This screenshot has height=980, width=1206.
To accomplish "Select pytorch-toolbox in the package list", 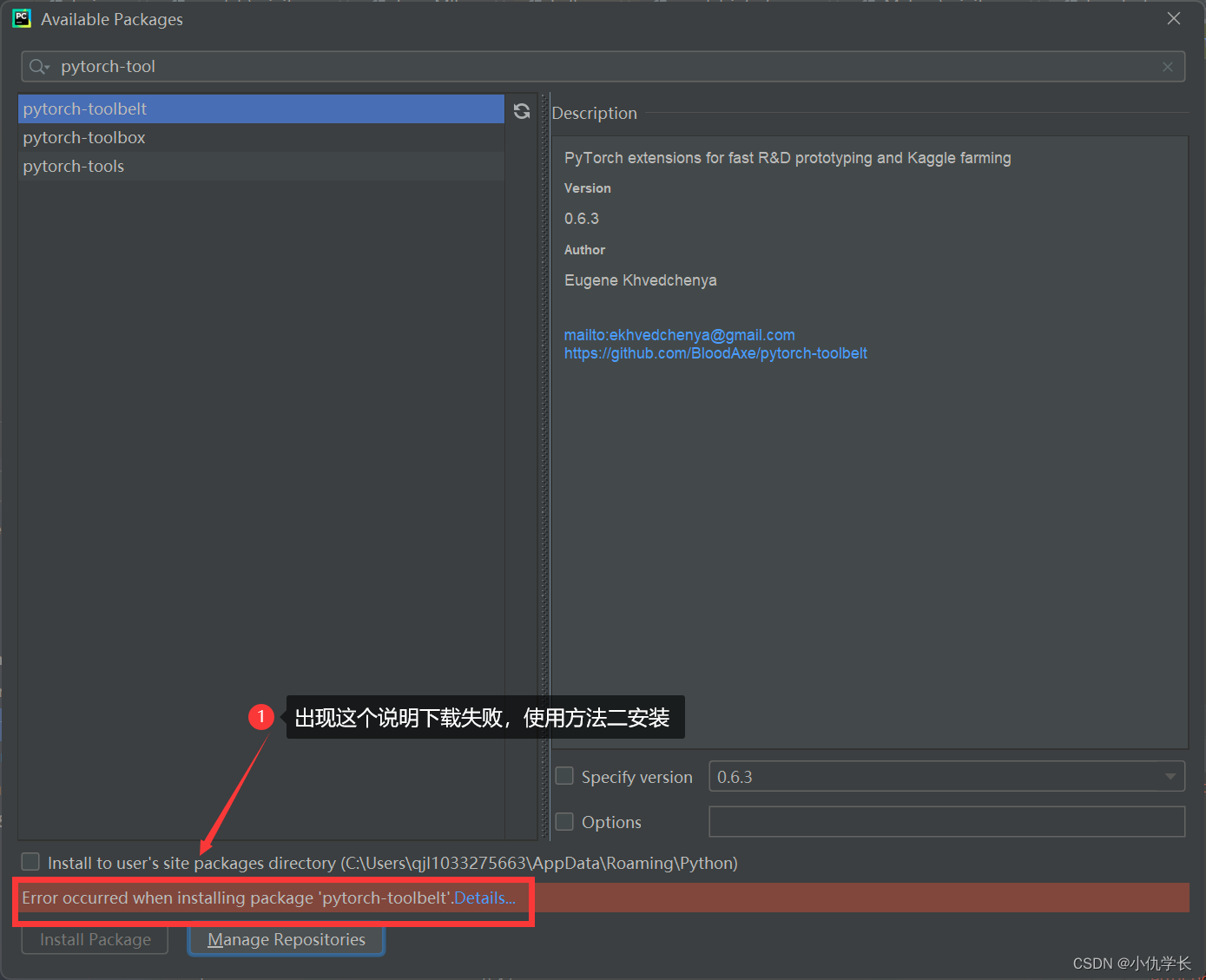I will [261, 137].
